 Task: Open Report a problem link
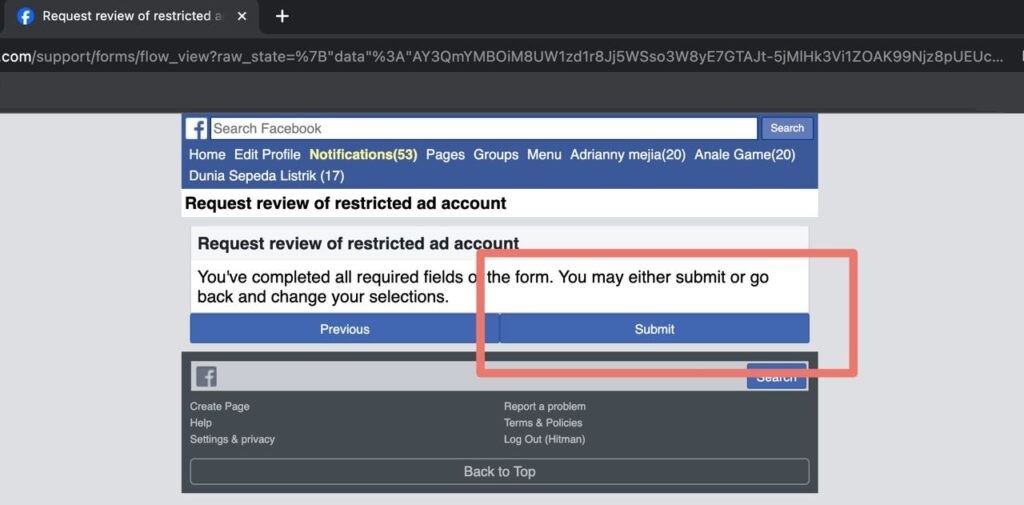[545, 406]
